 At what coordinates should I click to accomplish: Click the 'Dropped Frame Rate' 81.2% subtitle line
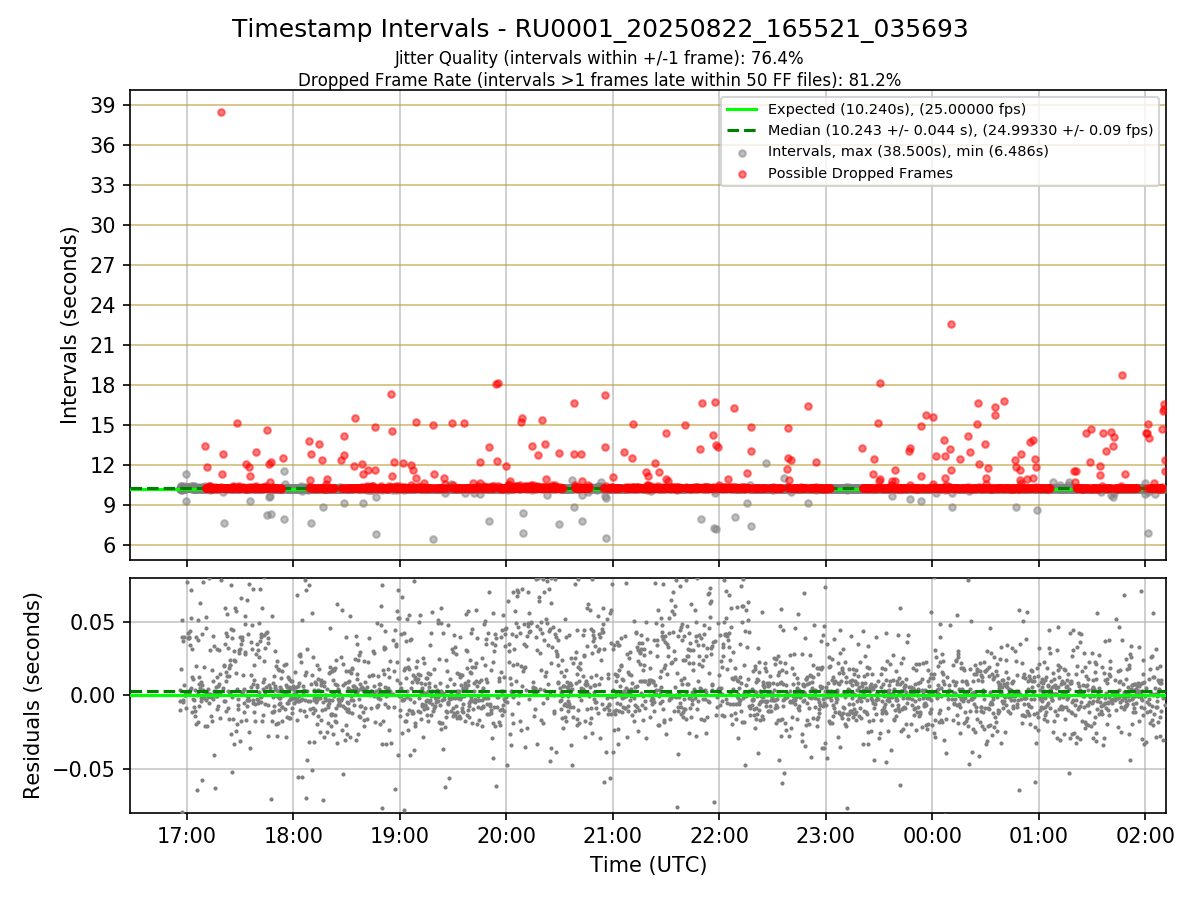pyautogui.click(x=600, y=79)
